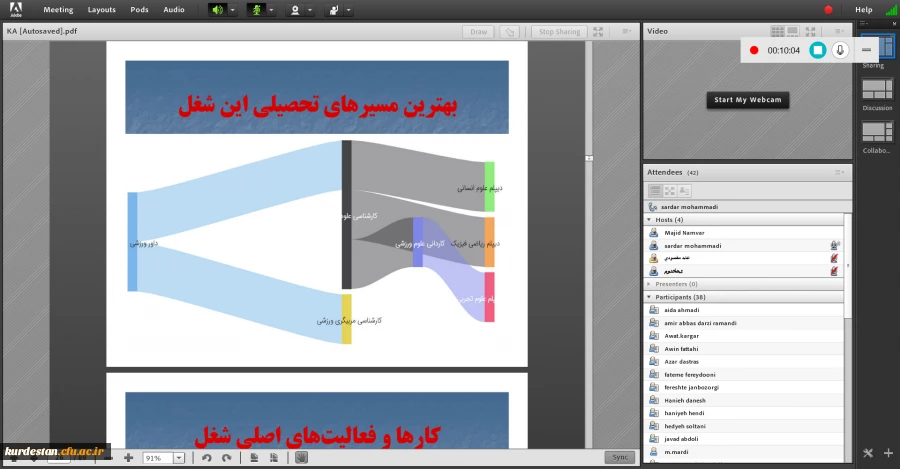Click the Sync button under the document

619,457
